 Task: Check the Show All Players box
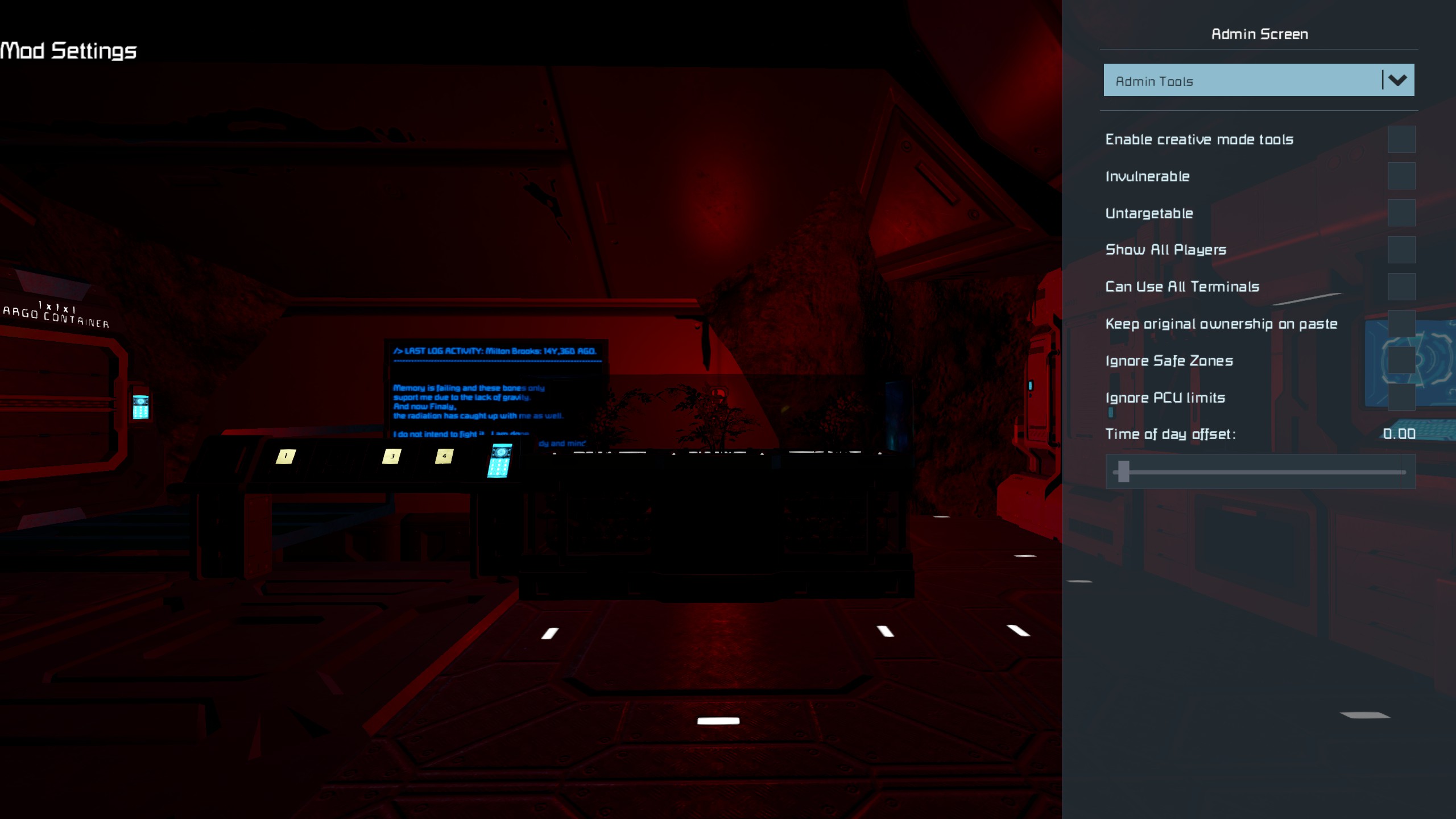[1401, 250]
